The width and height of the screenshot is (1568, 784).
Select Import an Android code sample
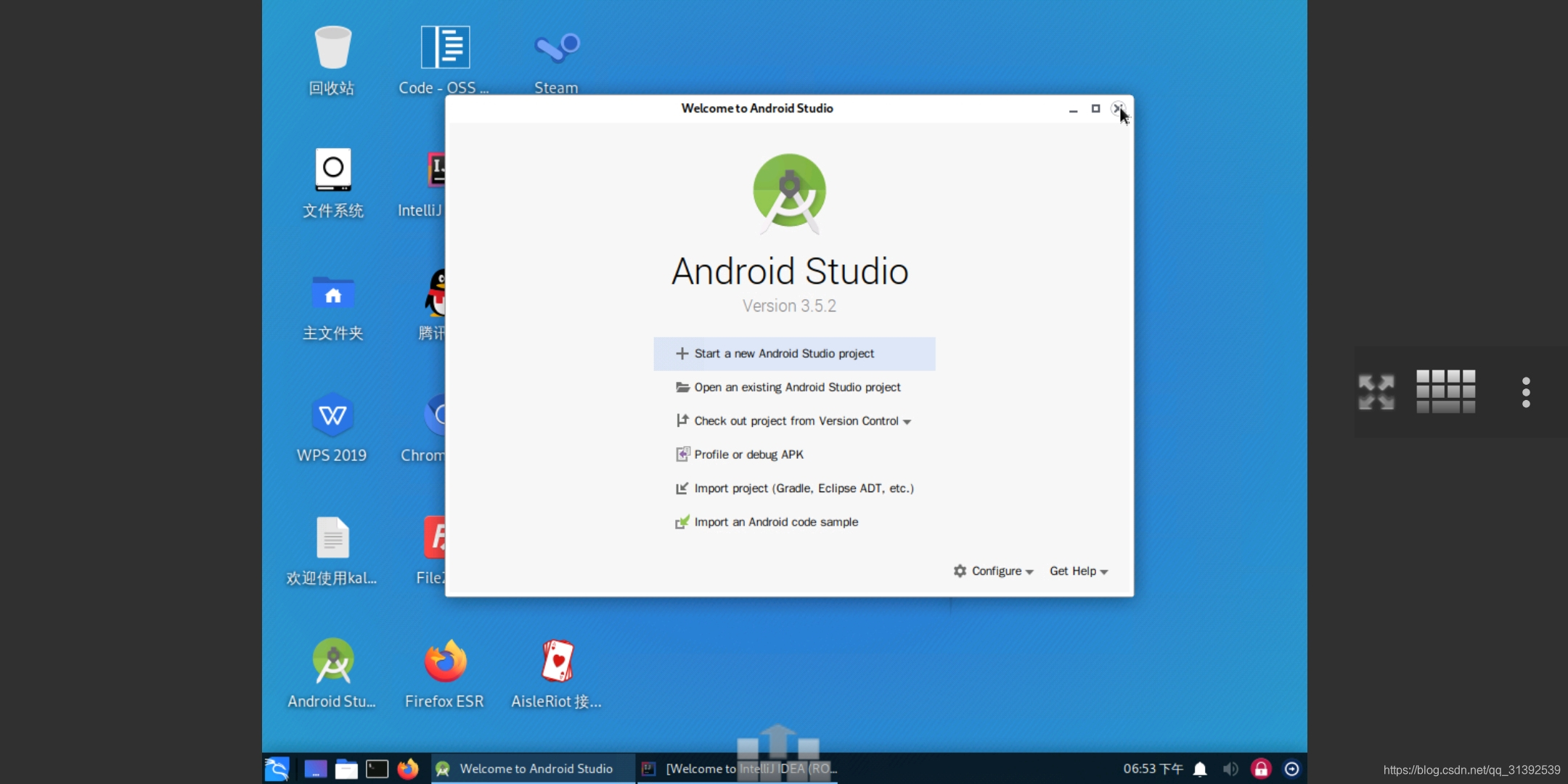794,522
